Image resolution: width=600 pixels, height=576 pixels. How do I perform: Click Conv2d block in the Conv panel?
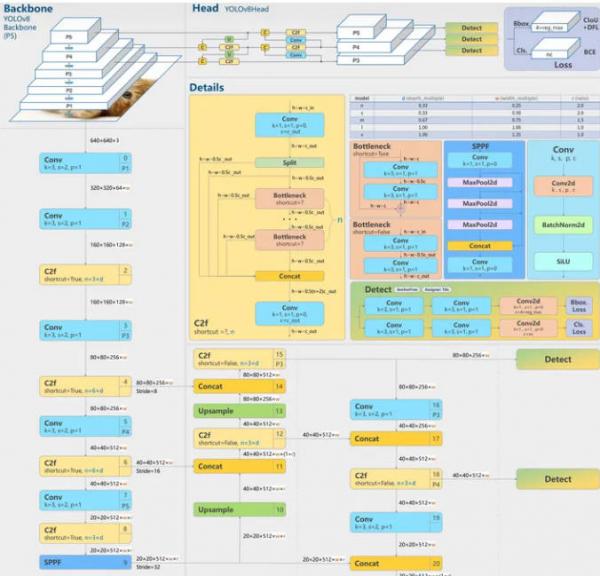coord(563,186)
